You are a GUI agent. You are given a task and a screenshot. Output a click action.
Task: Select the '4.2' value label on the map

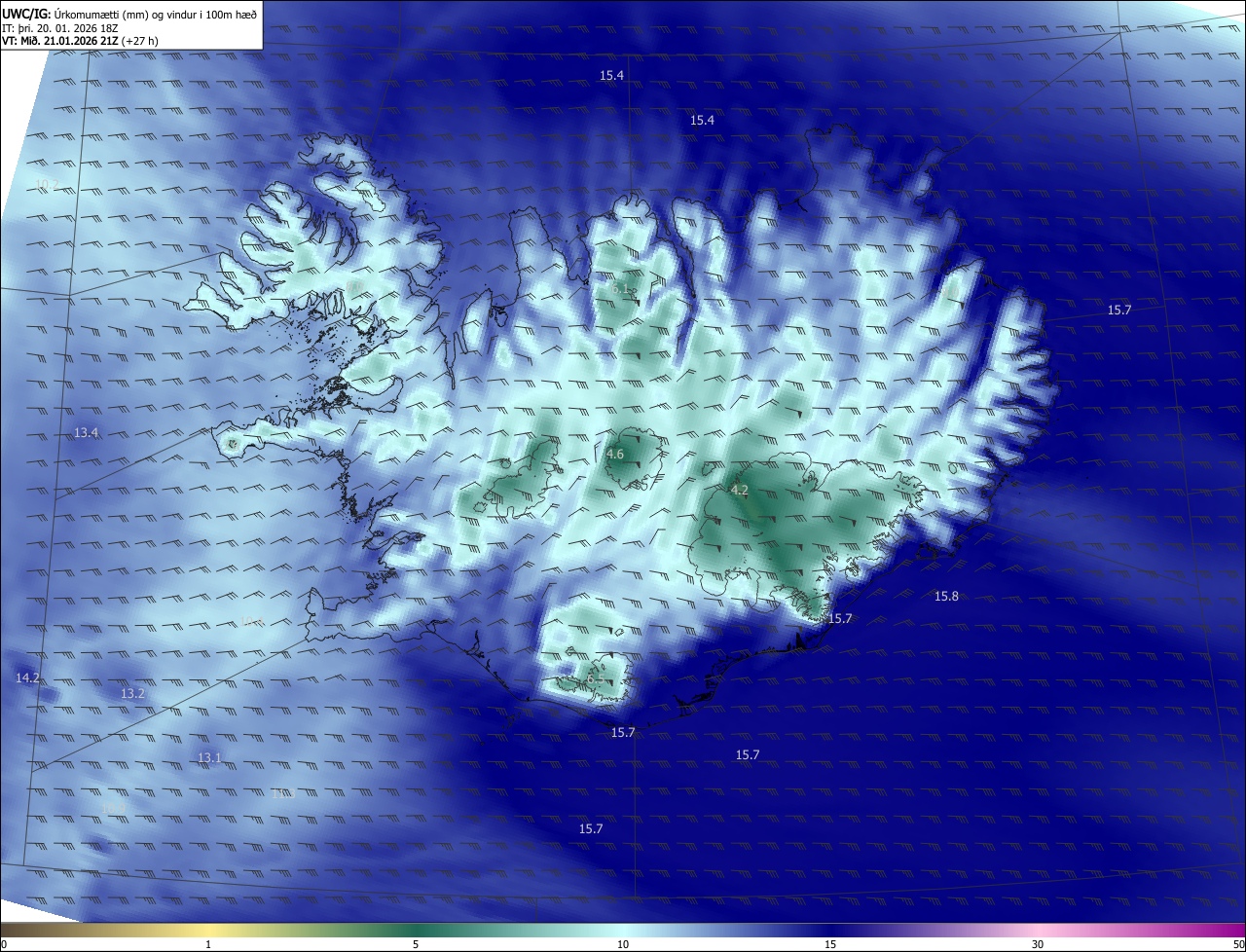739,490
